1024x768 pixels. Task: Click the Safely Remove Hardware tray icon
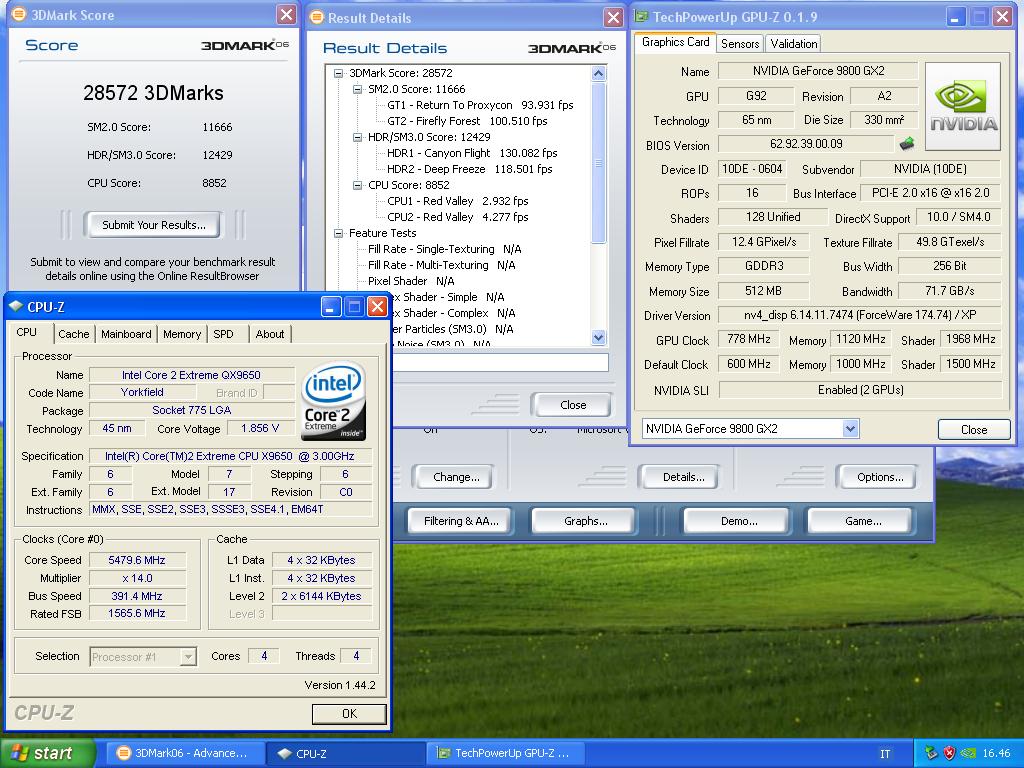point(931,753)
